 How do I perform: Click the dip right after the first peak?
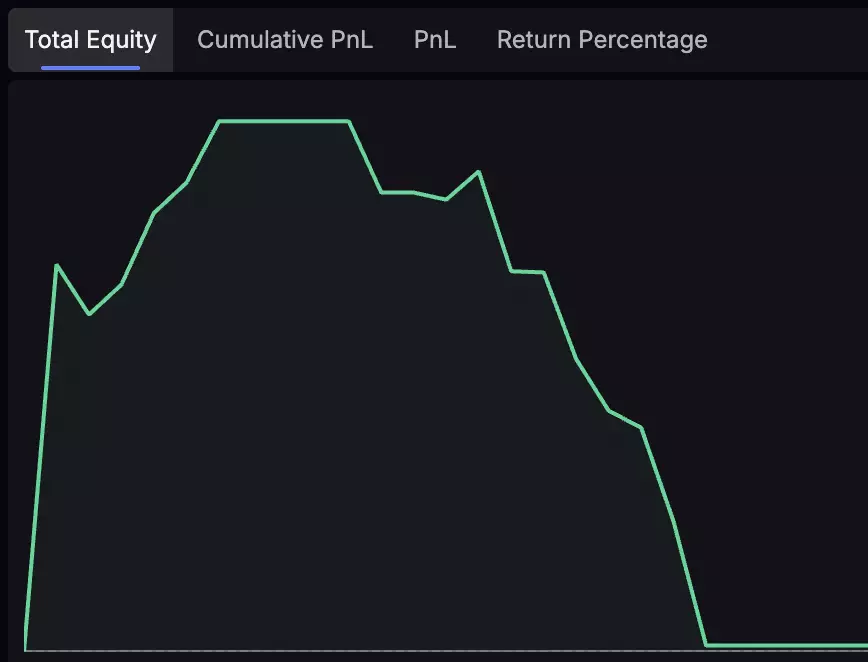89,314
